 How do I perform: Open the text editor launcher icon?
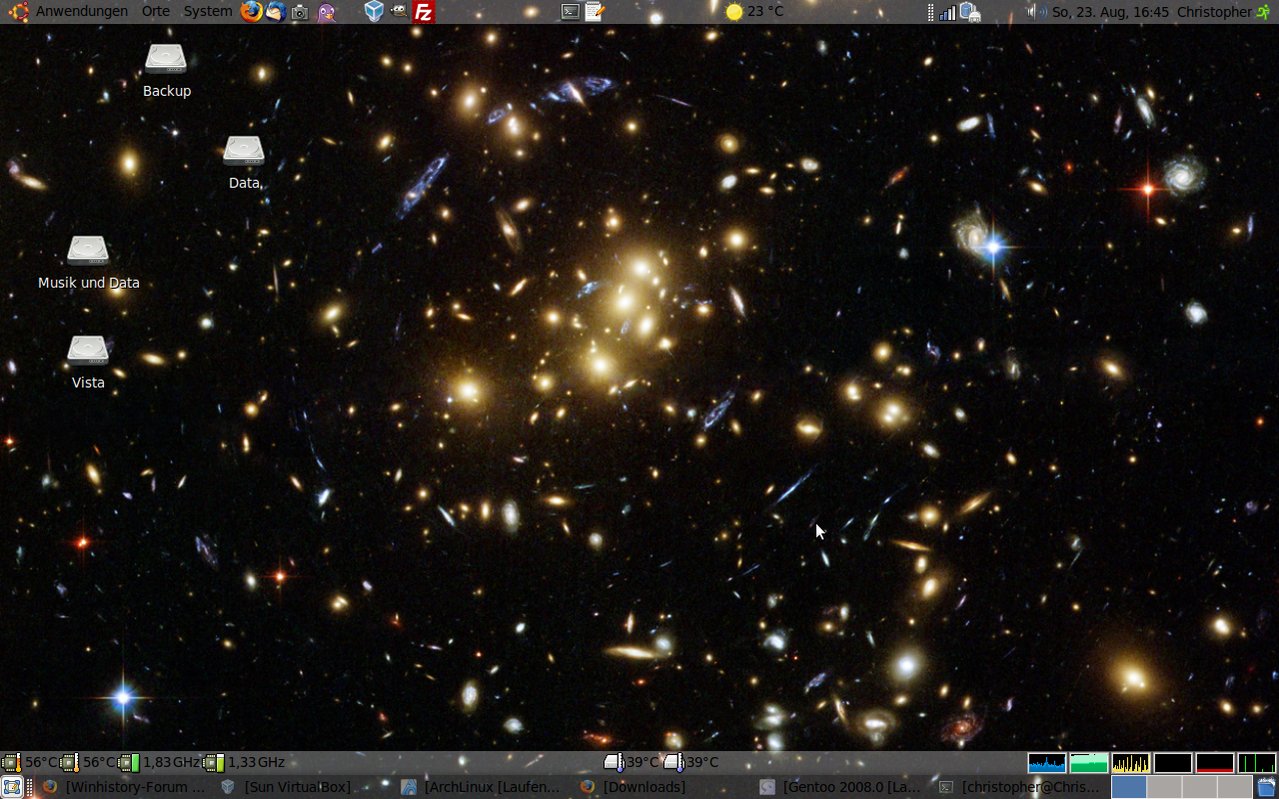[x=594, y=12]
